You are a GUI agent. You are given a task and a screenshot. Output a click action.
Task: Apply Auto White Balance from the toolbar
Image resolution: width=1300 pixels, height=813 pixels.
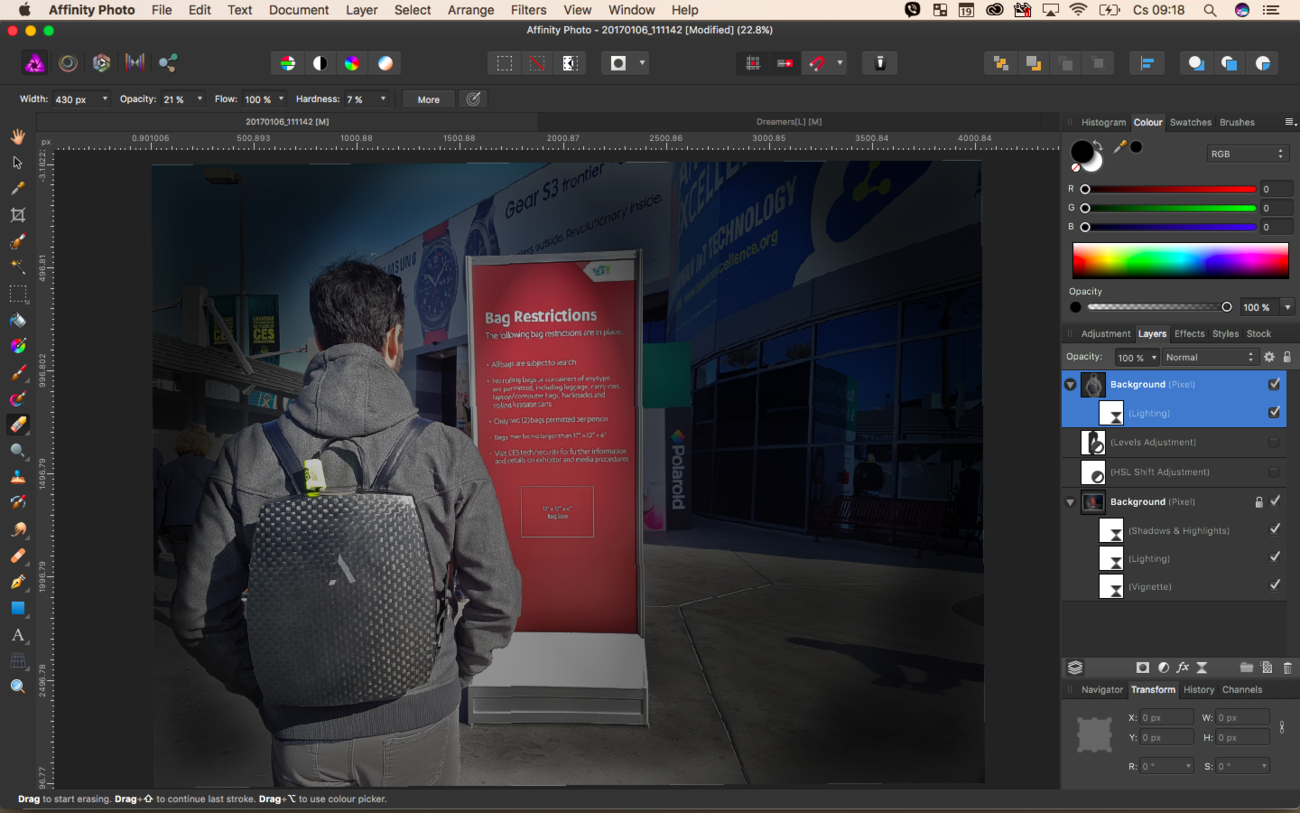(x=385, y=63)
